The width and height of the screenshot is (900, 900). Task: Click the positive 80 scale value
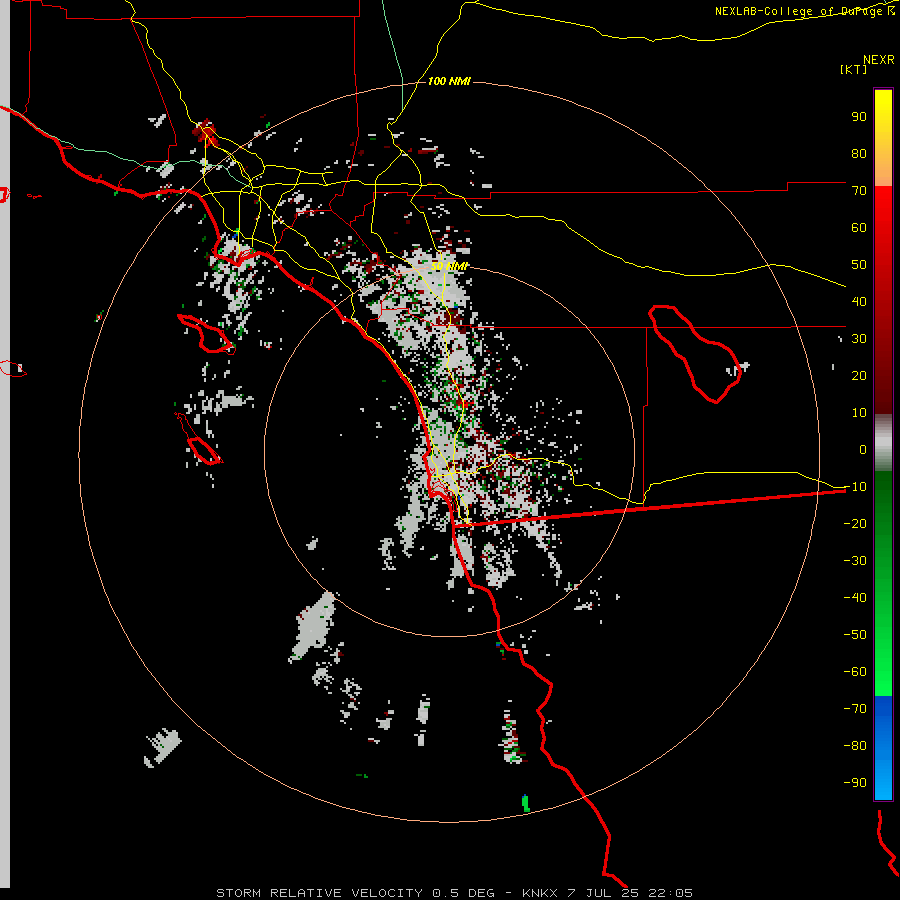(859, 153)
